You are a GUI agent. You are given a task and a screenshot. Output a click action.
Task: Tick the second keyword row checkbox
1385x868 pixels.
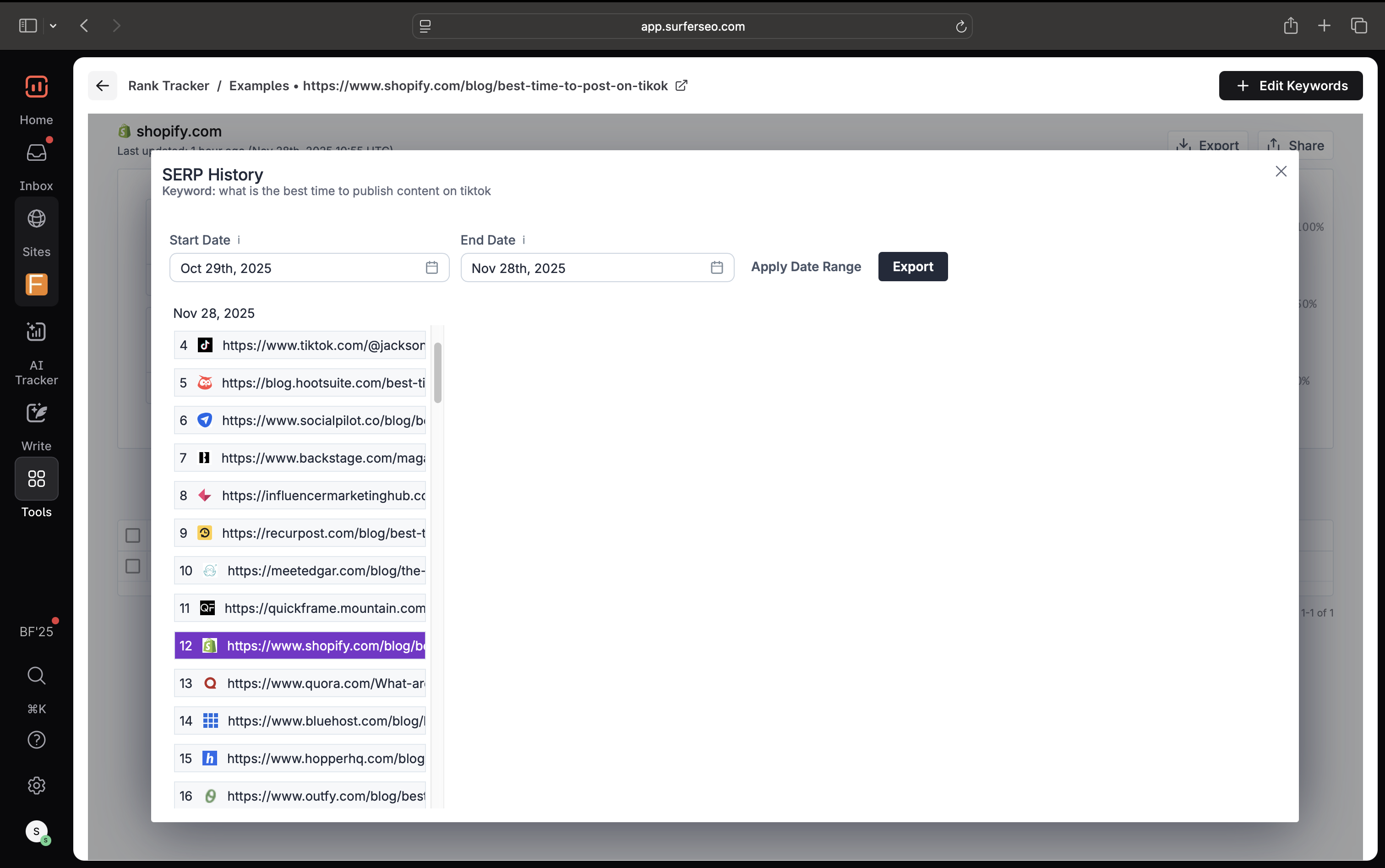click(x=132, y=566)
